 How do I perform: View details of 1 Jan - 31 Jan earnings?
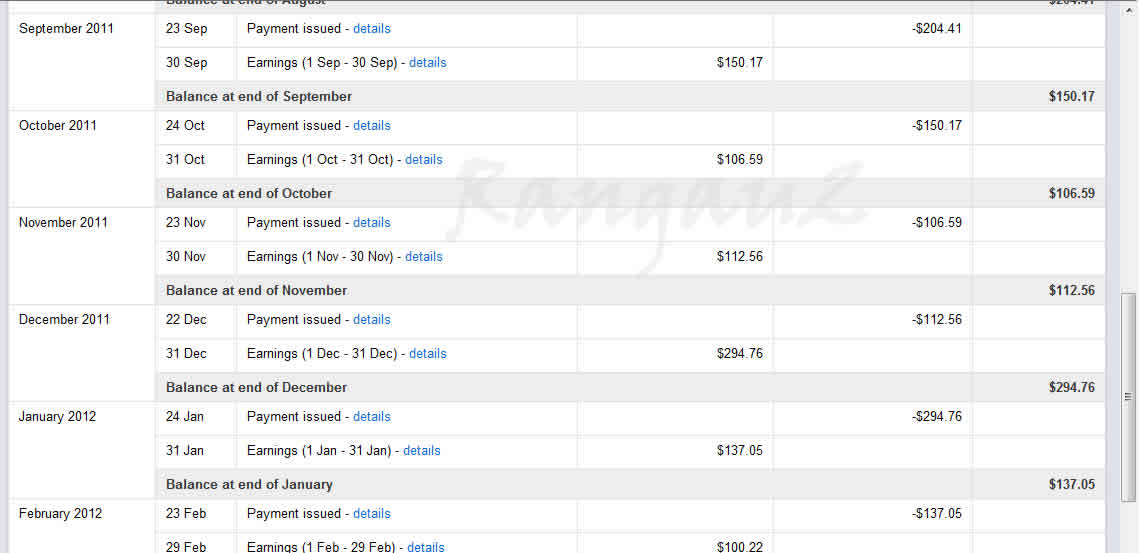click(421, 451)
